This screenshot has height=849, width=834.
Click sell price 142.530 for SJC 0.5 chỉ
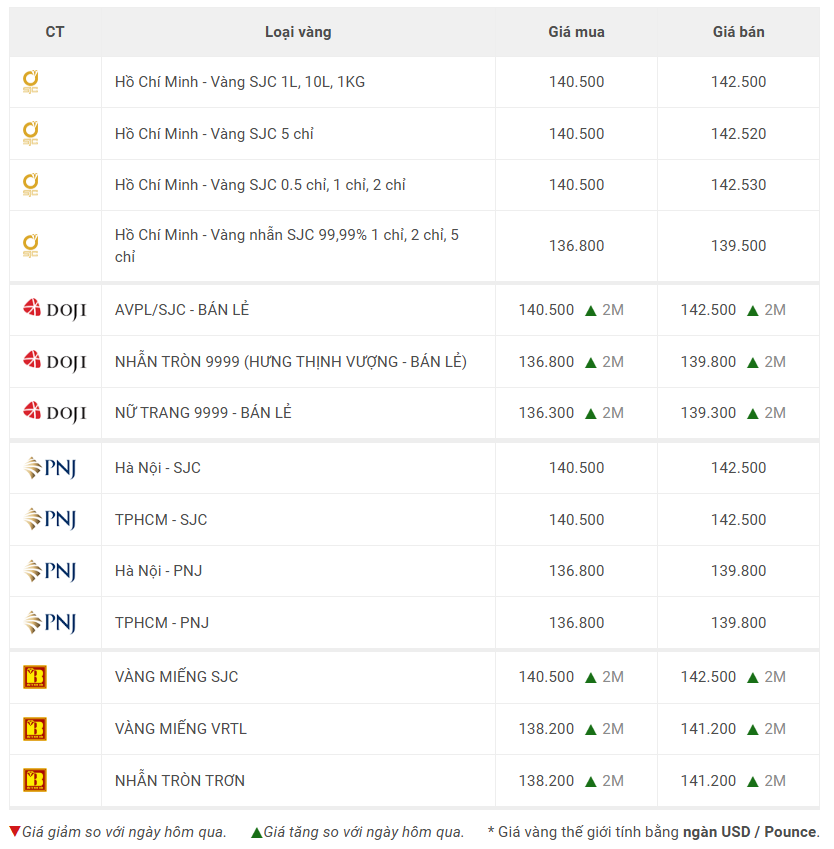[738, 185]
